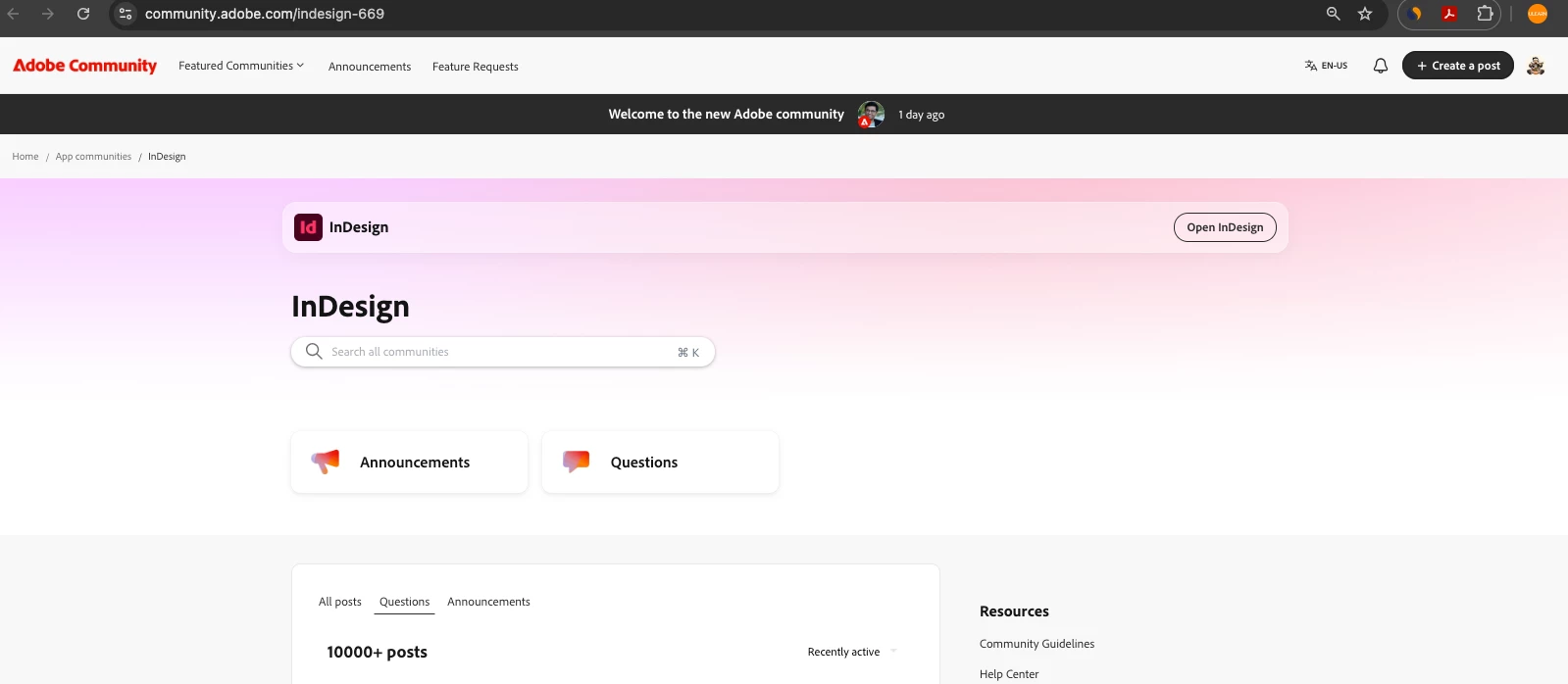1568x684 pixels.
Task: Click the orange browser profile avatar
Action: (x=1538, y=14)
